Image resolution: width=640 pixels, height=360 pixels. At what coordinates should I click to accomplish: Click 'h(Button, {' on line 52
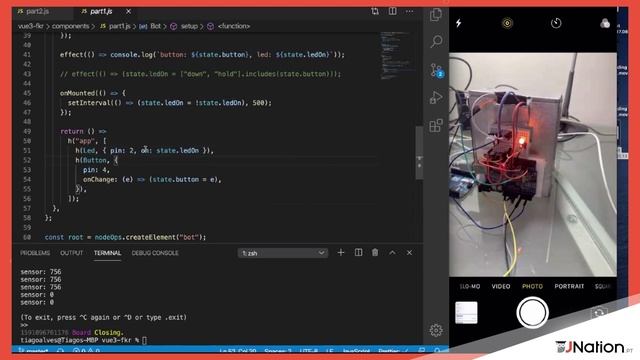click(x=96, y=160)
